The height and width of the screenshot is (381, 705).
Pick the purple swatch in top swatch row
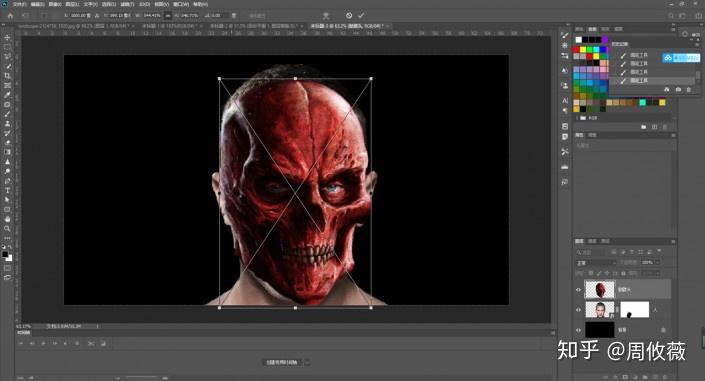(605, 40)
